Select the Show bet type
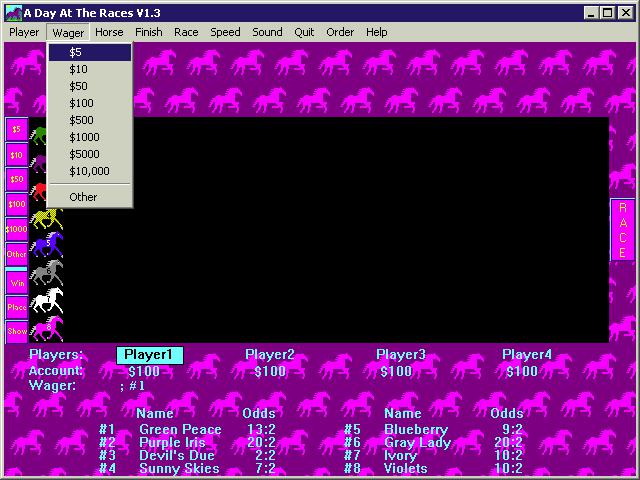The image size is (640, 480). 17,332
